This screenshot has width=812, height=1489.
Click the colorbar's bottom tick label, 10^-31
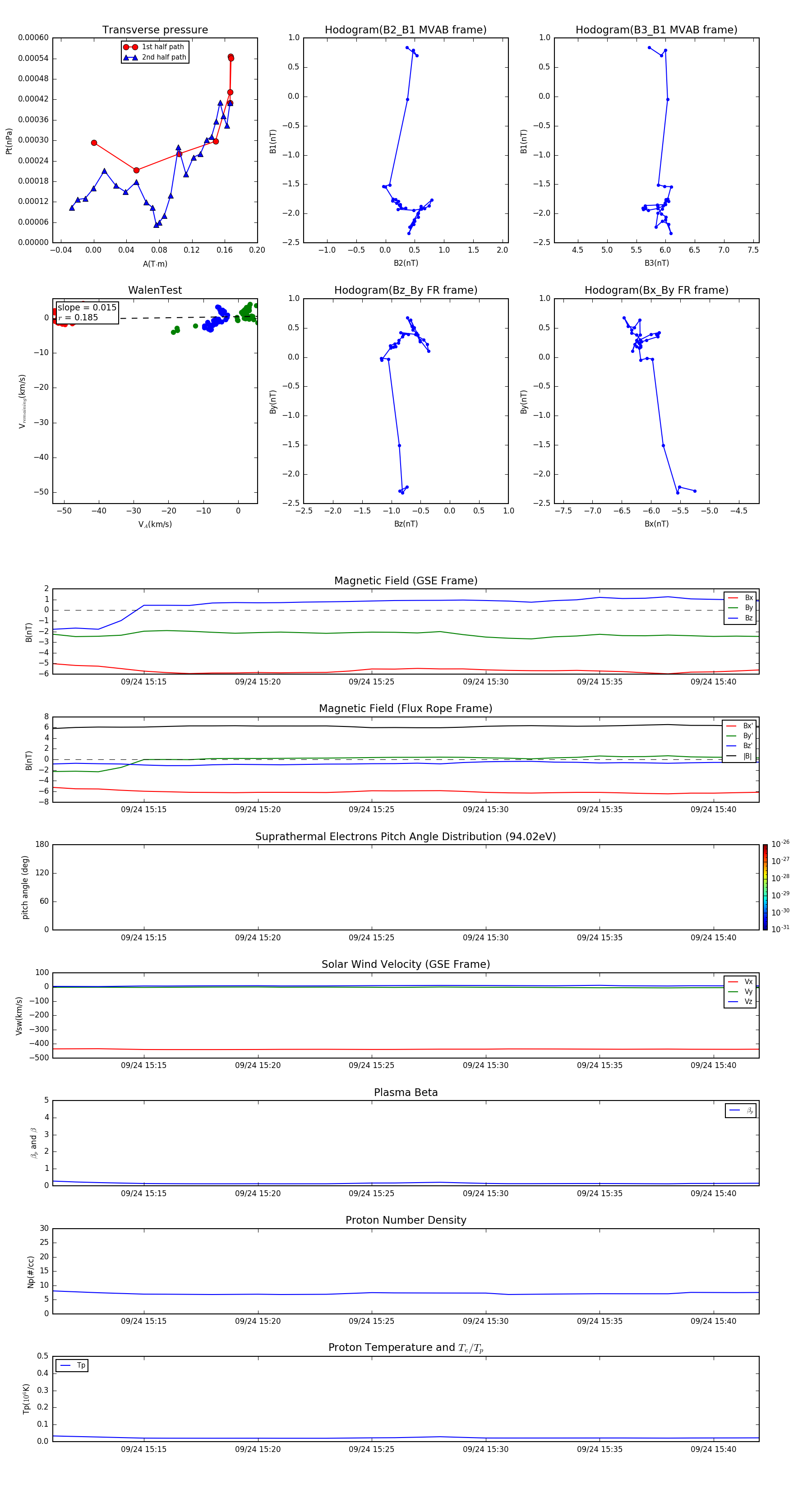(x=780, y=929)
